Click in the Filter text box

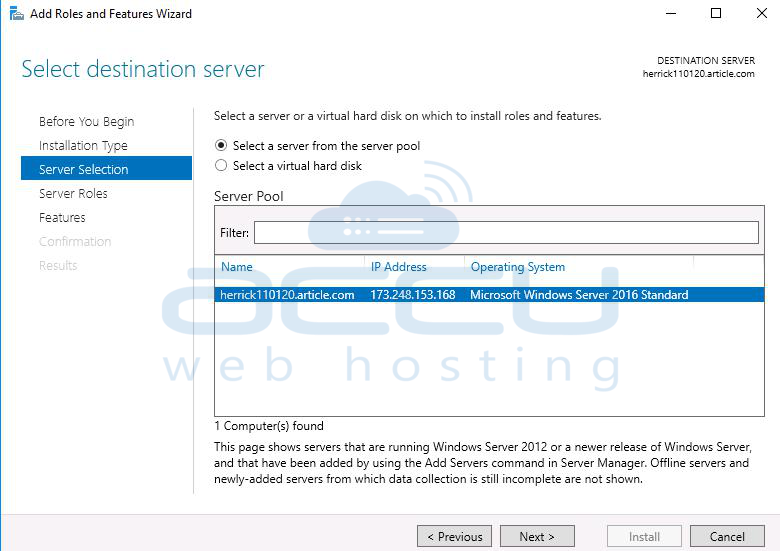(506, 232)
